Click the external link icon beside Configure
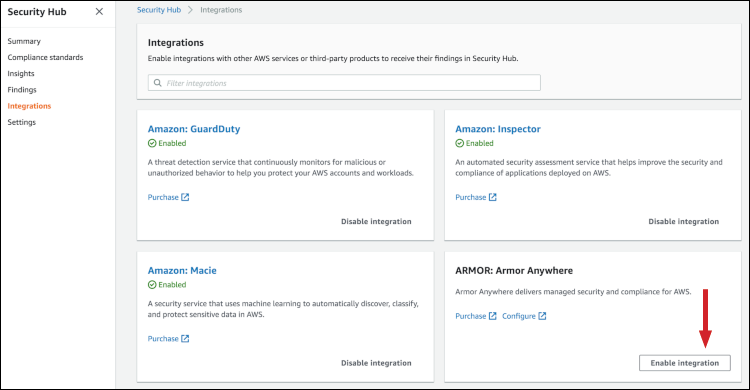The image size is (750, 390). tap(542, 316)
